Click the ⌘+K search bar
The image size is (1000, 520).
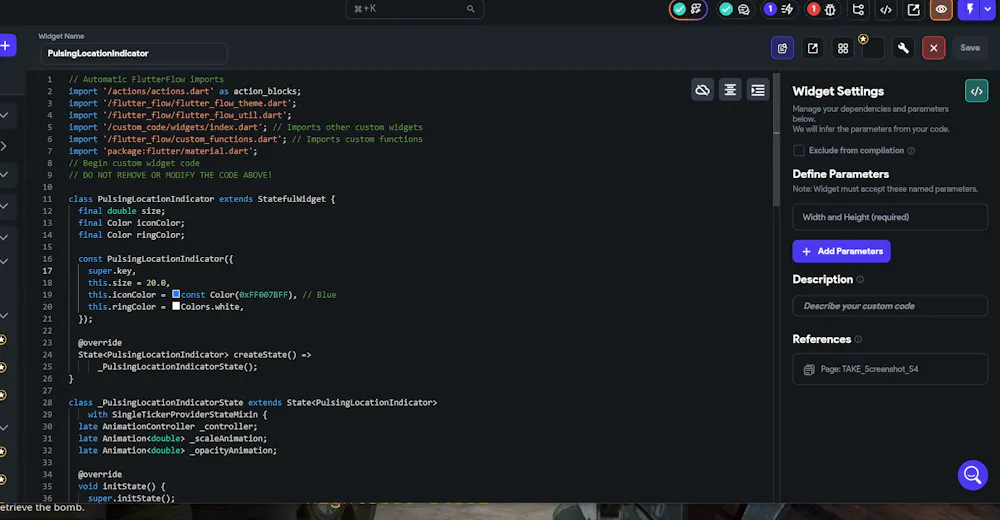click(415, 9)
